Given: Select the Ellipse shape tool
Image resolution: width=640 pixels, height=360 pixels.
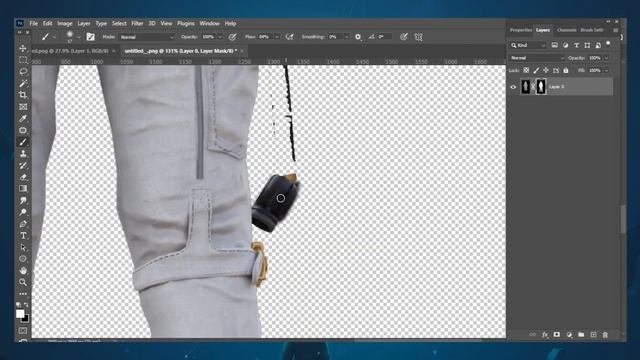Looking at the screenshot, I should (23, 259).
